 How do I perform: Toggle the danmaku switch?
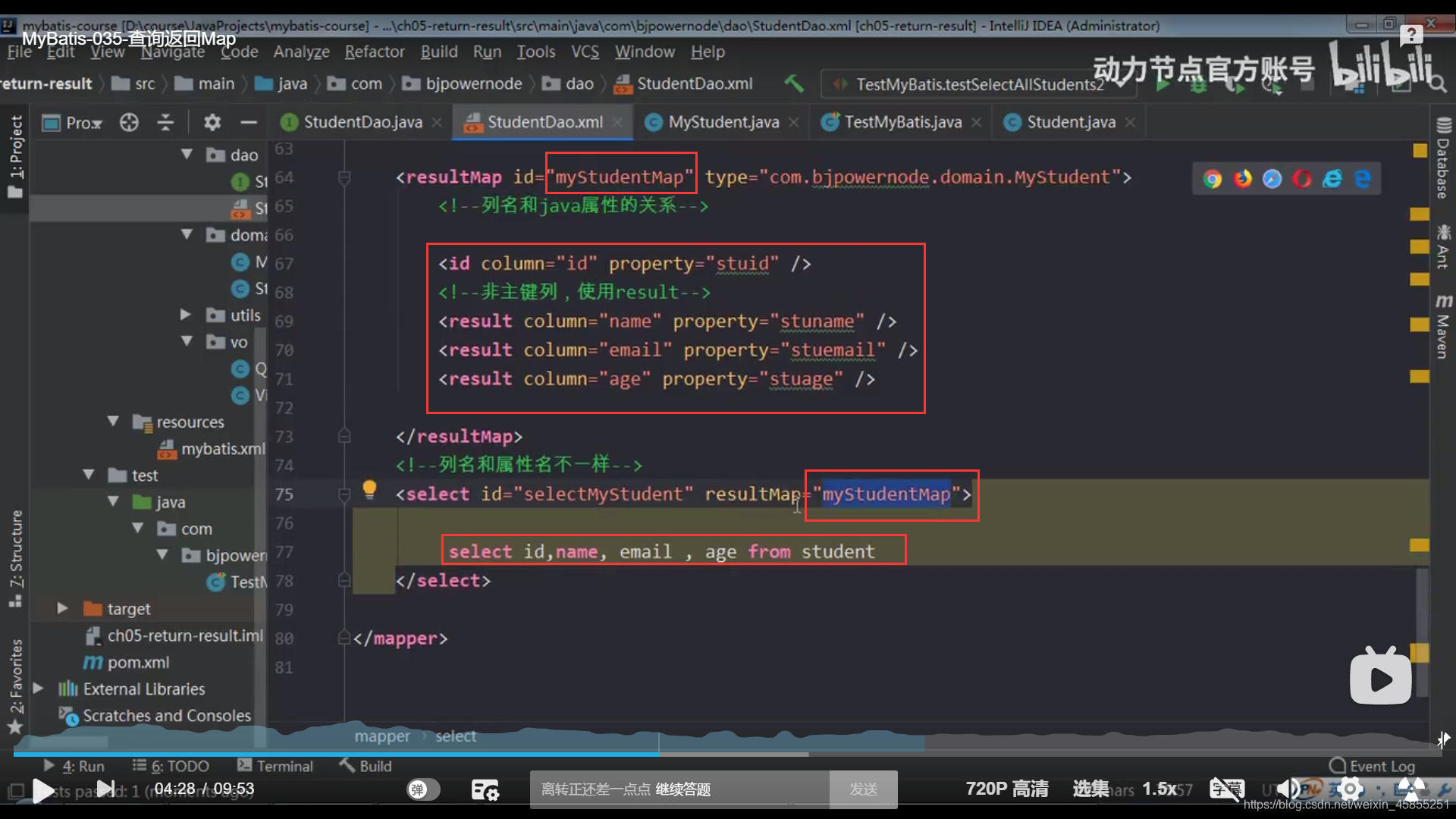pyautogui.click(x=423, y=789)
